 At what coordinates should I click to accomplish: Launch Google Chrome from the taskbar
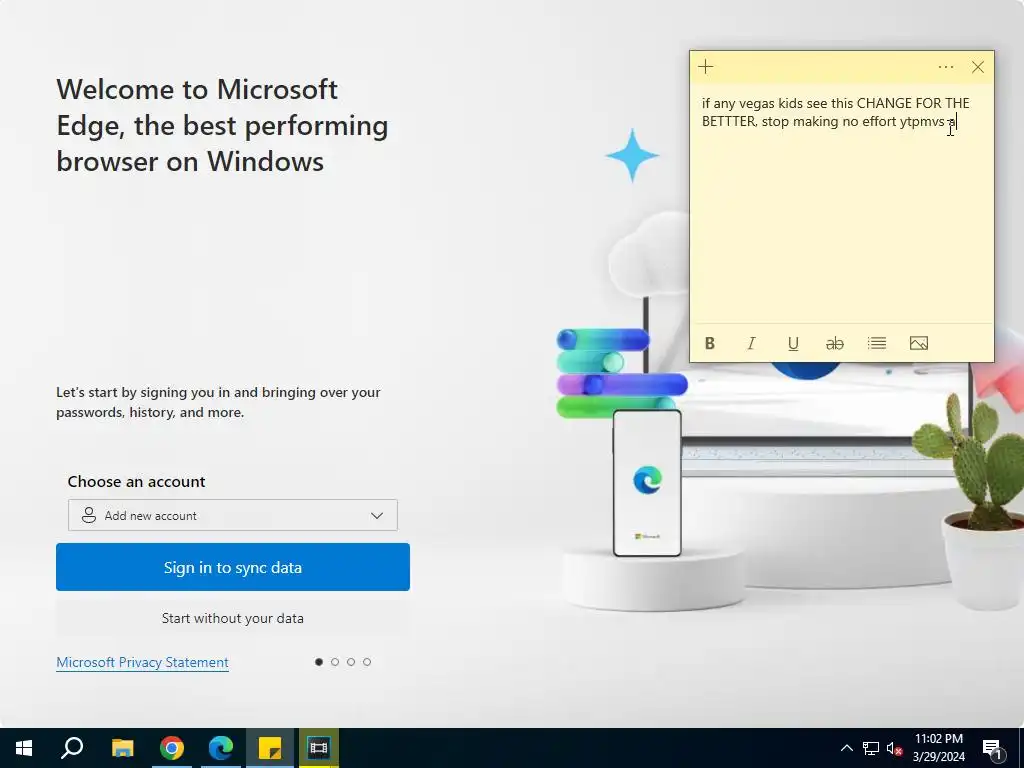pos(172,748)
